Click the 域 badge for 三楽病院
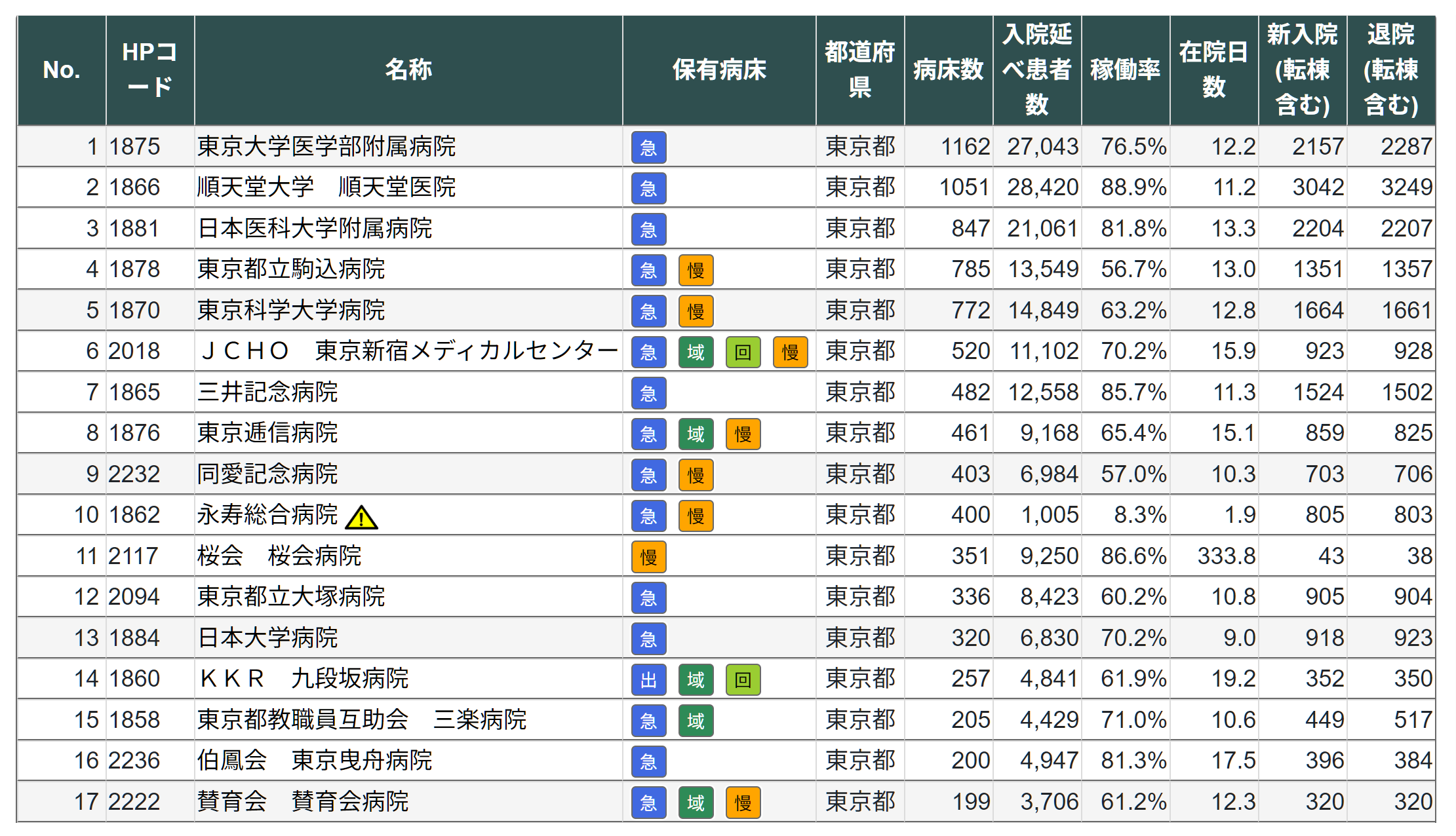1456x836 pixels. pyautogui.click(x=696, y=721)
